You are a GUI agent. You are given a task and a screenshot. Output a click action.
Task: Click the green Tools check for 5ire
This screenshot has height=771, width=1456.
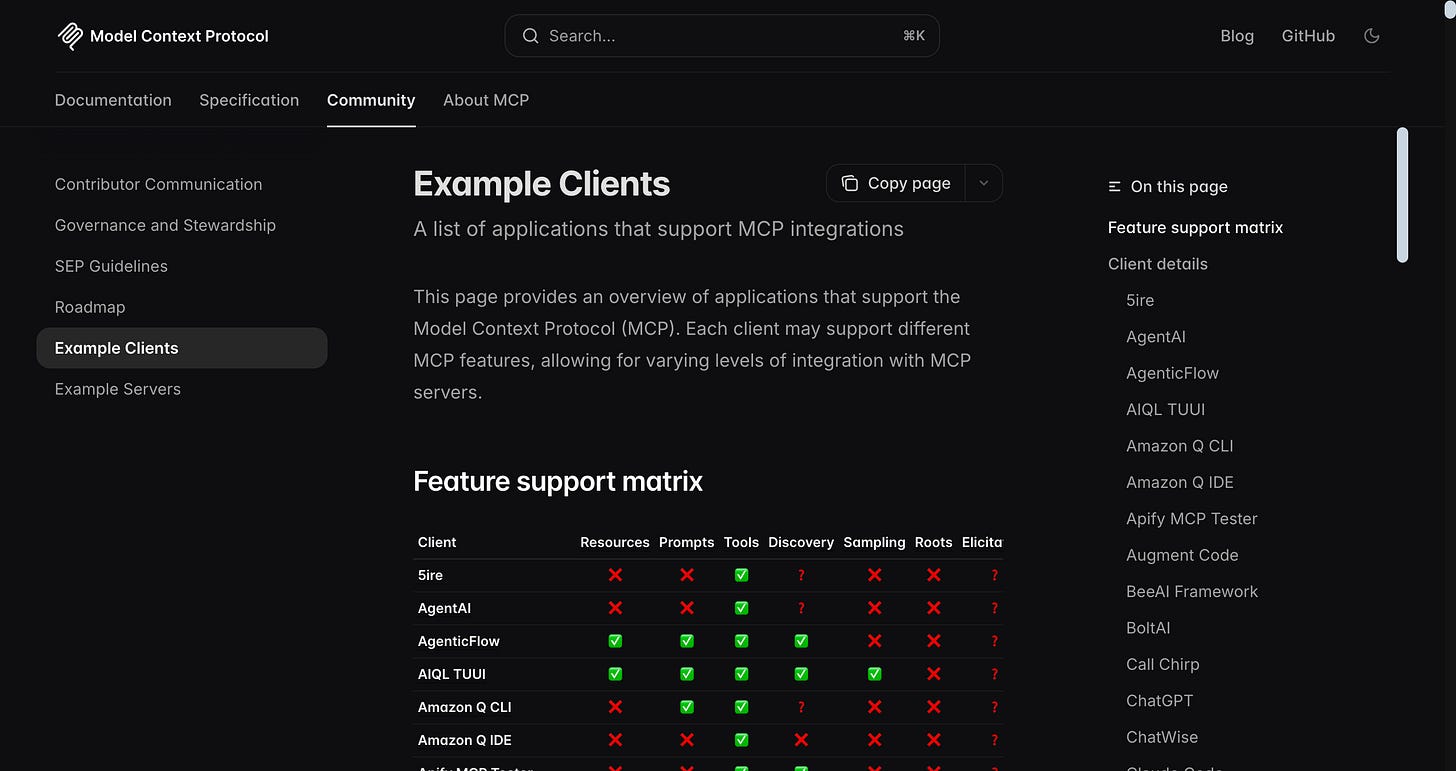(741, 575)
